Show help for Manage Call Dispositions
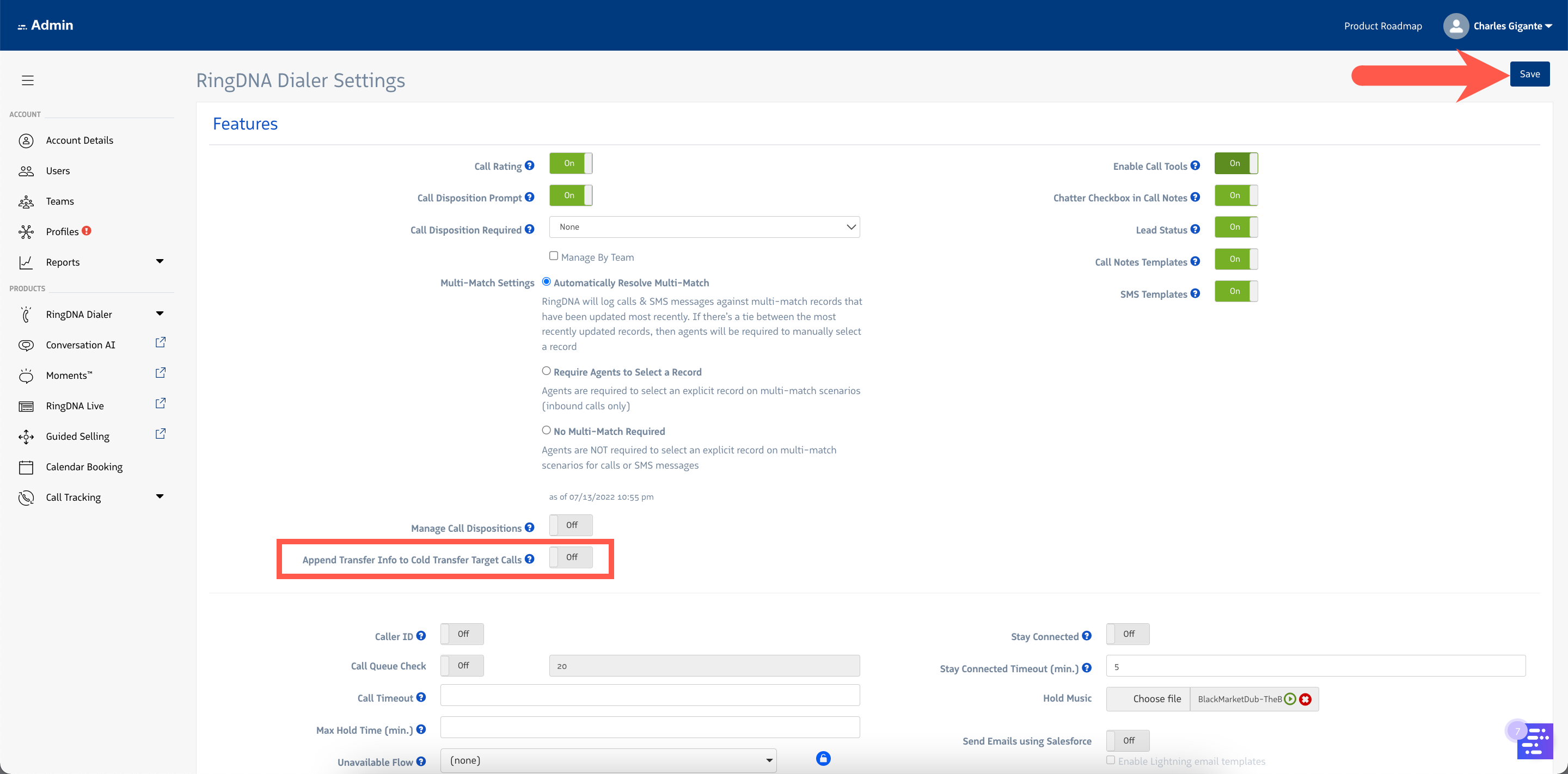 tap(530, 527)
